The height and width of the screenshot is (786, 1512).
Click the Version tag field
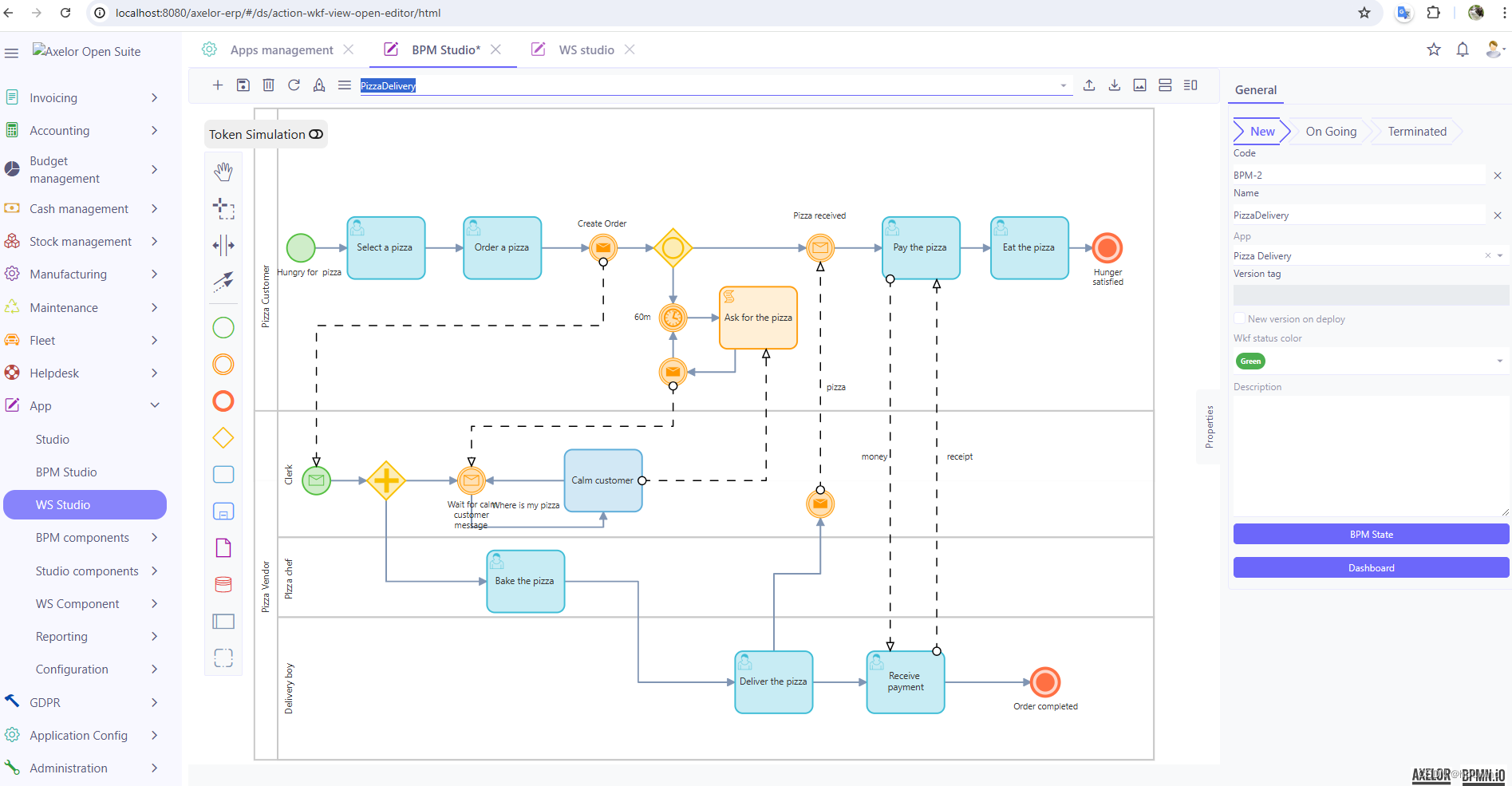tap(1371, 295)
